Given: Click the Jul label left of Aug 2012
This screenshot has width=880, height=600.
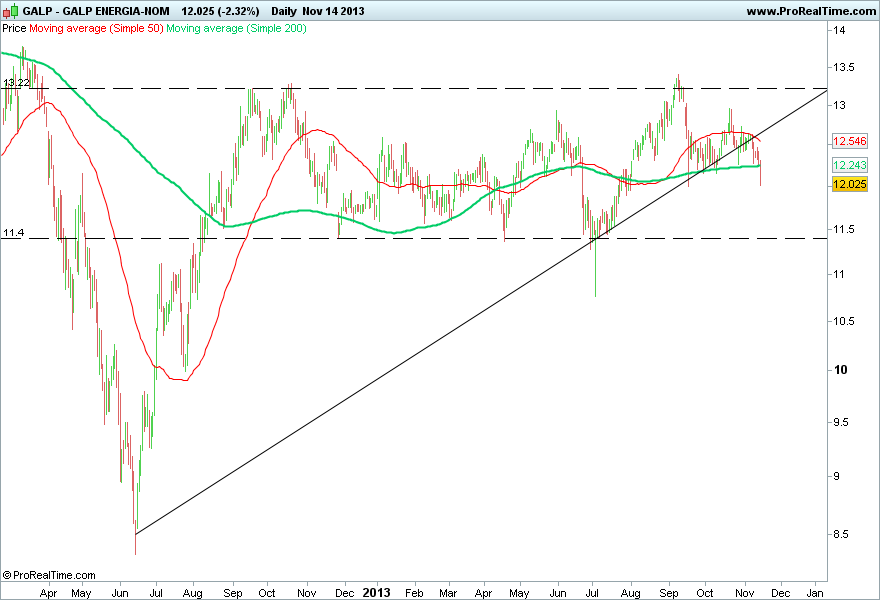Looking at the screenshot, I should pos(156,593).
